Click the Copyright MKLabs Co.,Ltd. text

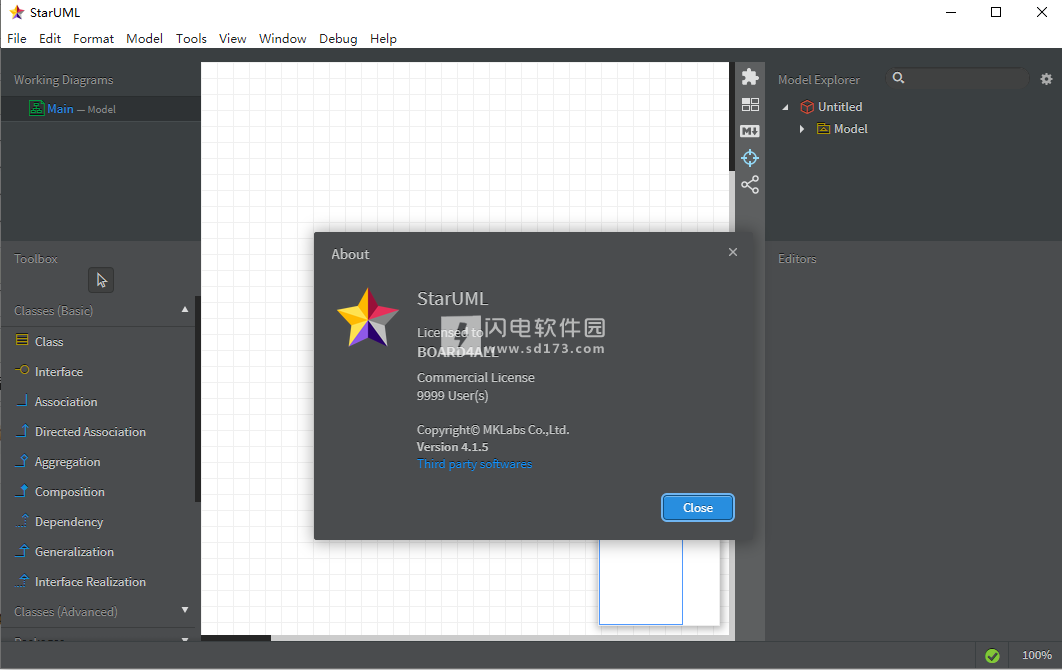[x=493, y=430]
